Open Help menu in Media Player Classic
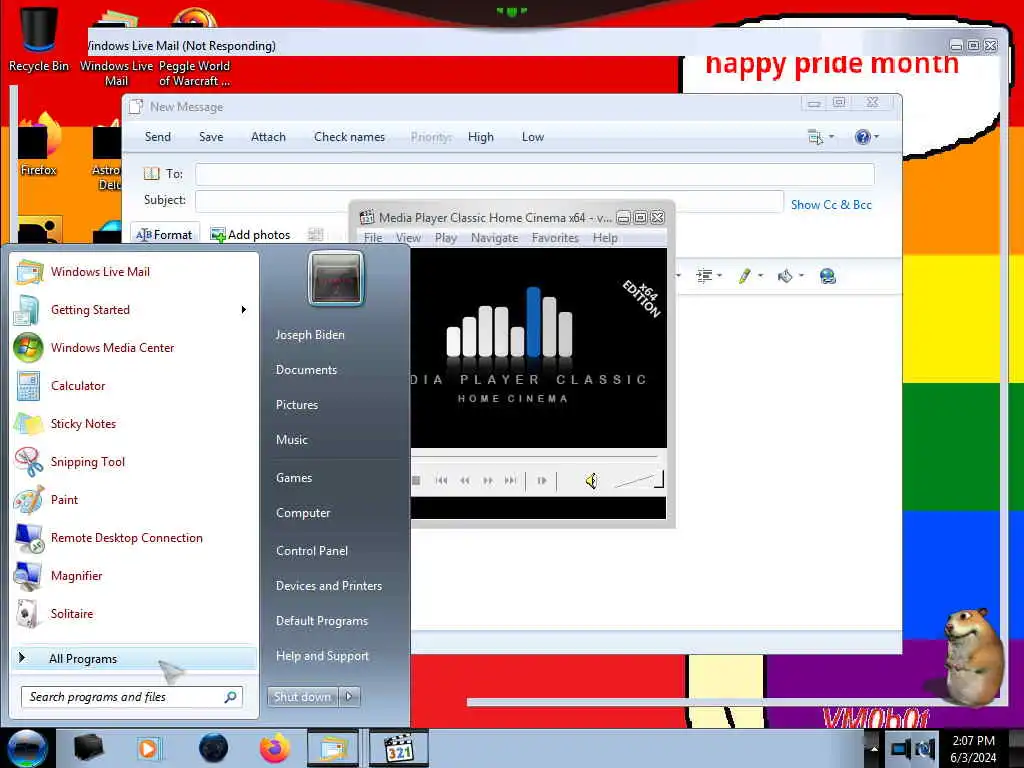1024x768 pixels. pos(605,238)
